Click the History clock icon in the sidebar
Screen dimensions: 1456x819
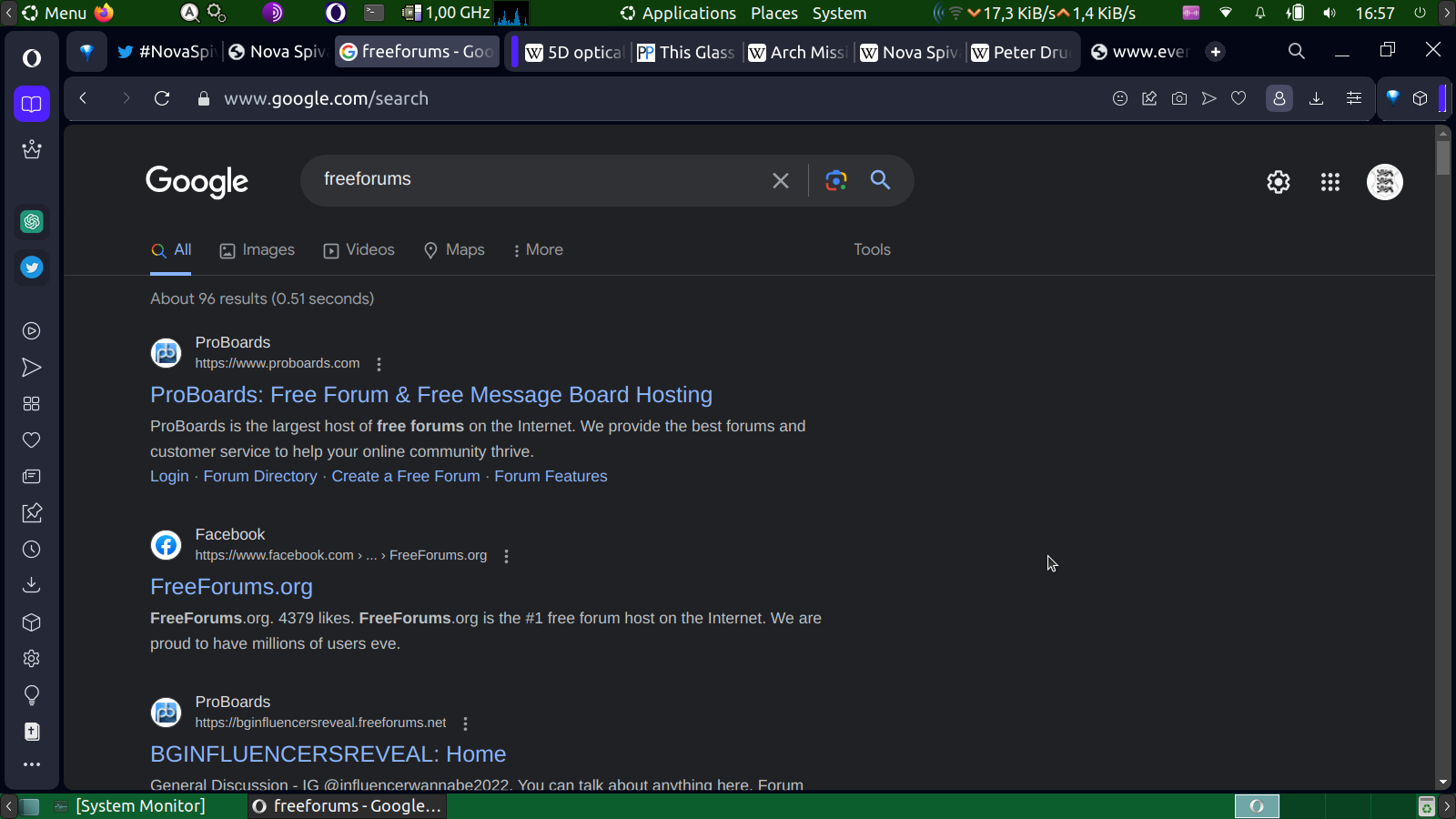(x=32, y=550)
